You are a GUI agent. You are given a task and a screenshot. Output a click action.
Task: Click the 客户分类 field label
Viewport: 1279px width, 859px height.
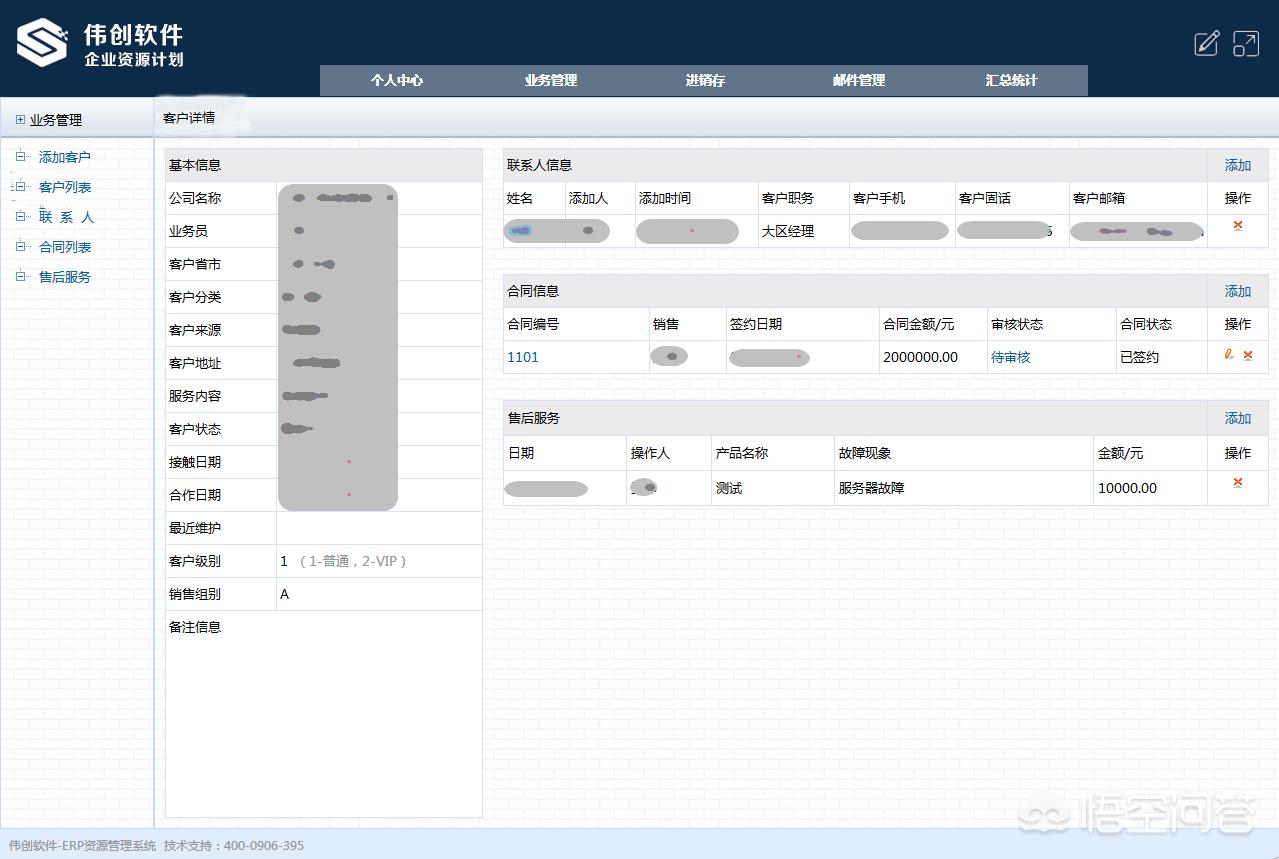[195, 297]
